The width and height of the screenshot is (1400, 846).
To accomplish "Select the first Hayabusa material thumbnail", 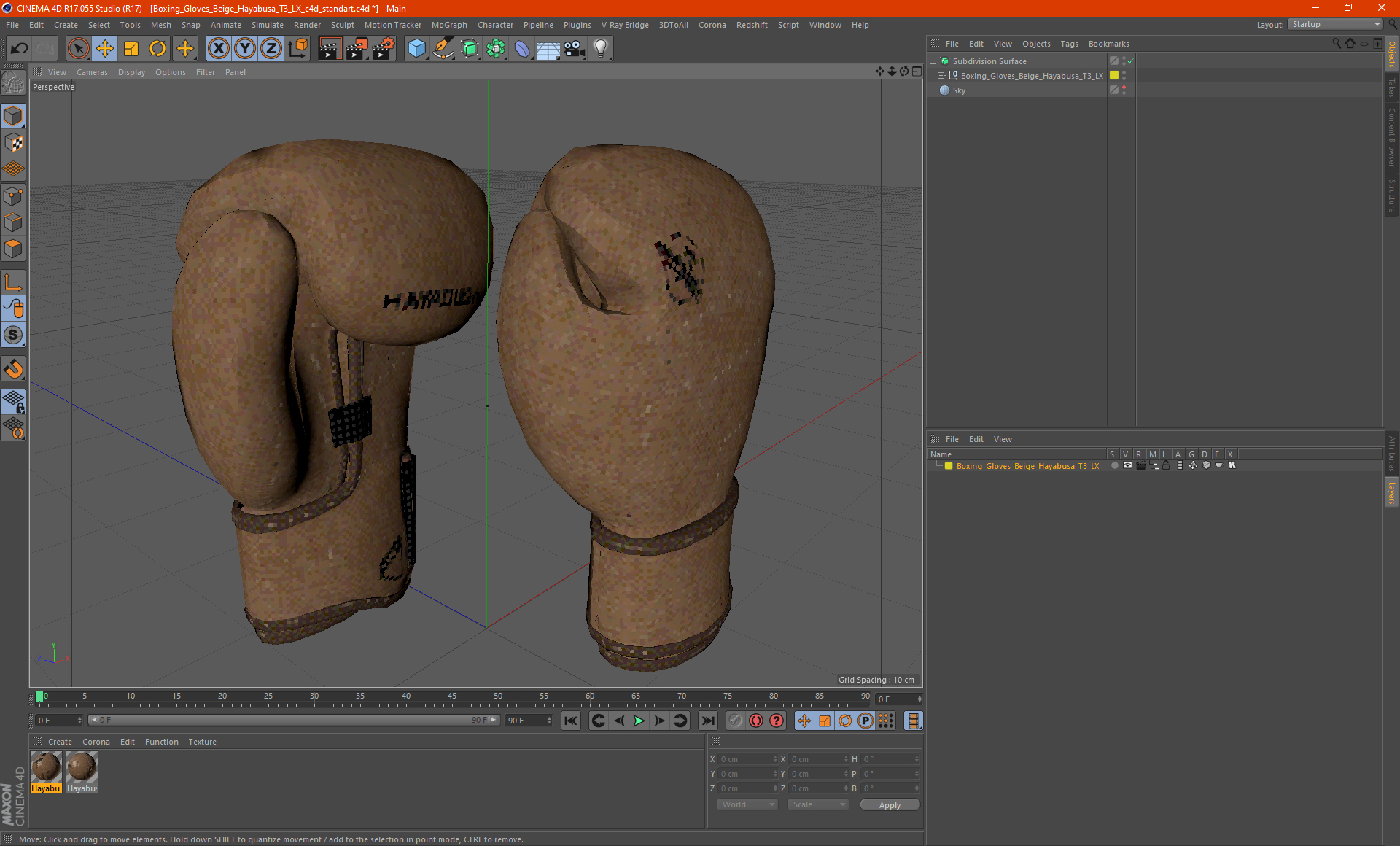I will coord(46,767).
